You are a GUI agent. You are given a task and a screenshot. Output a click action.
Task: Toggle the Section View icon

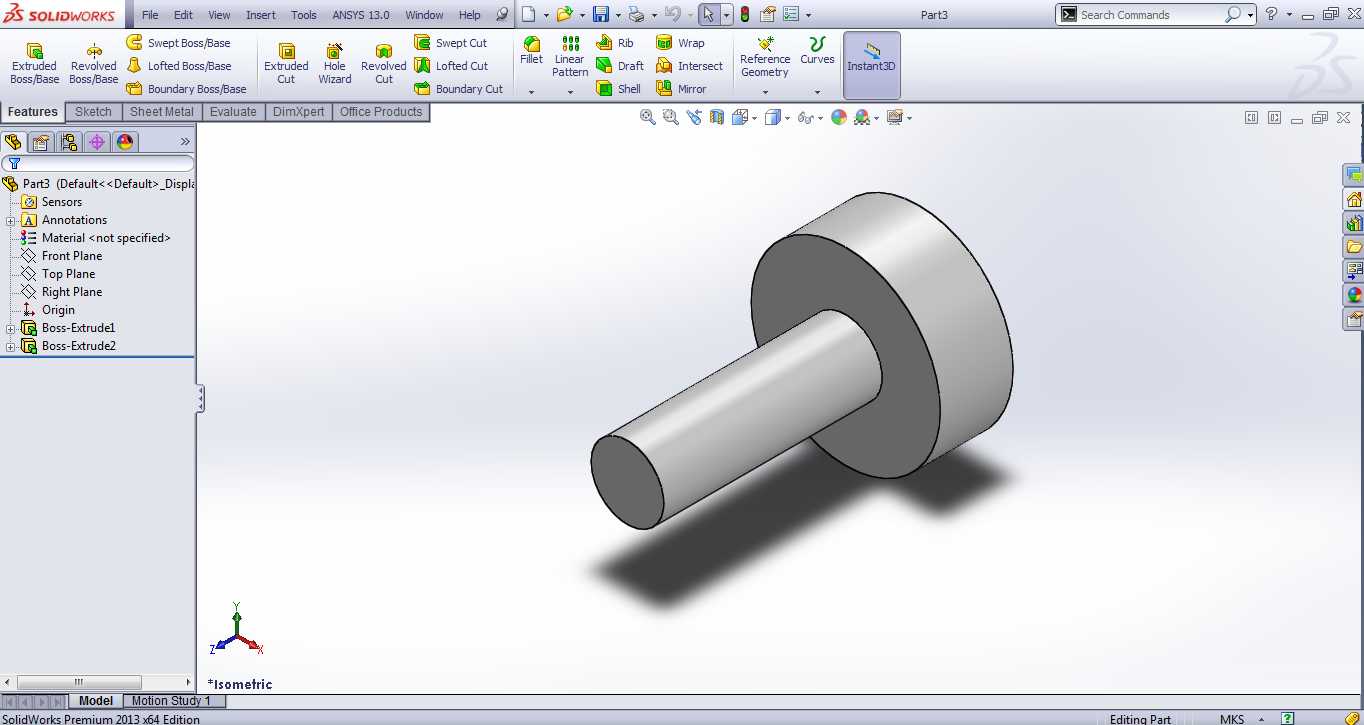coord(717,117)
